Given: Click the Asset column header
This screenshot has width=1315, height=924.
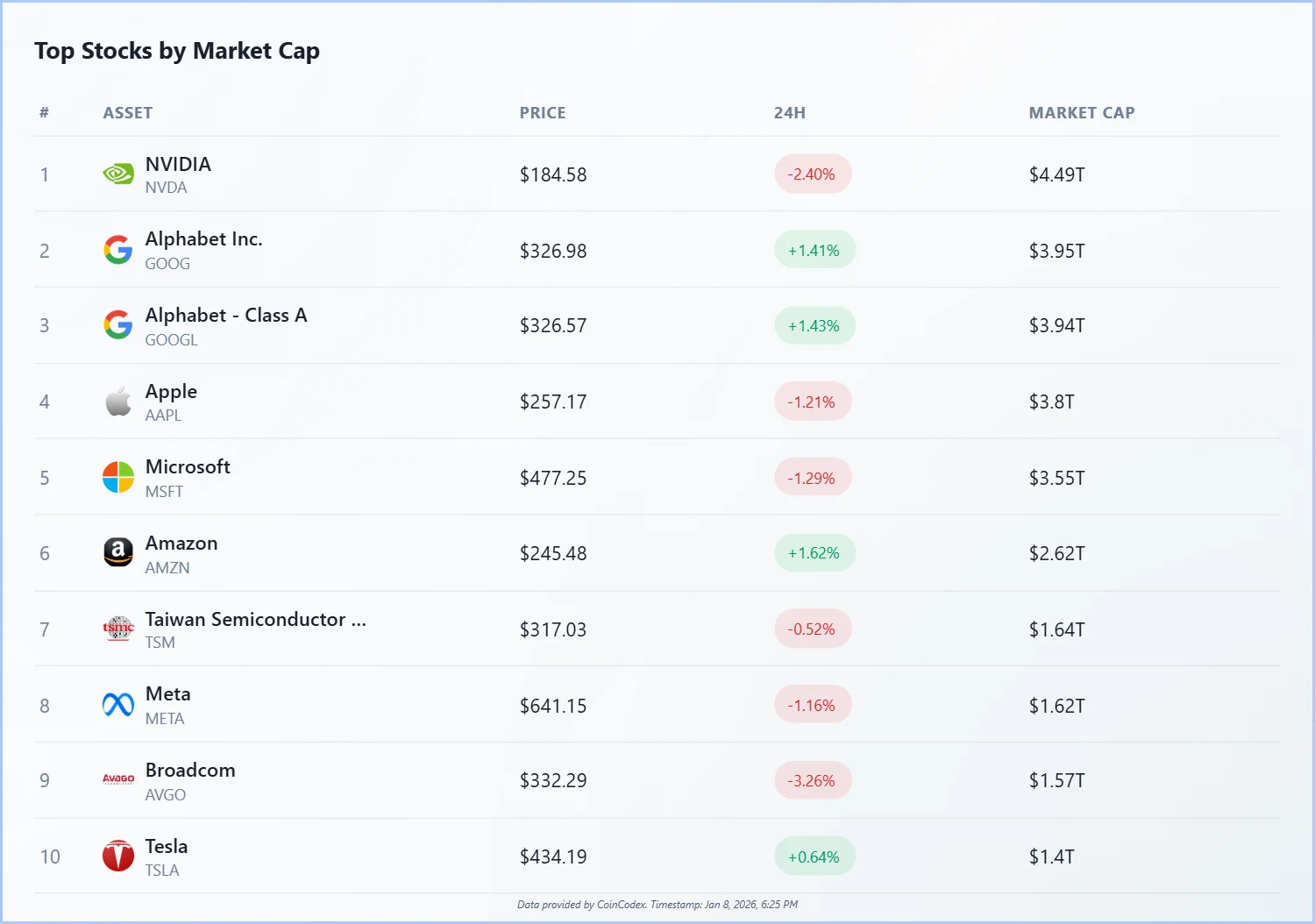Looking at the screenshot, I should tap(128, 113).
